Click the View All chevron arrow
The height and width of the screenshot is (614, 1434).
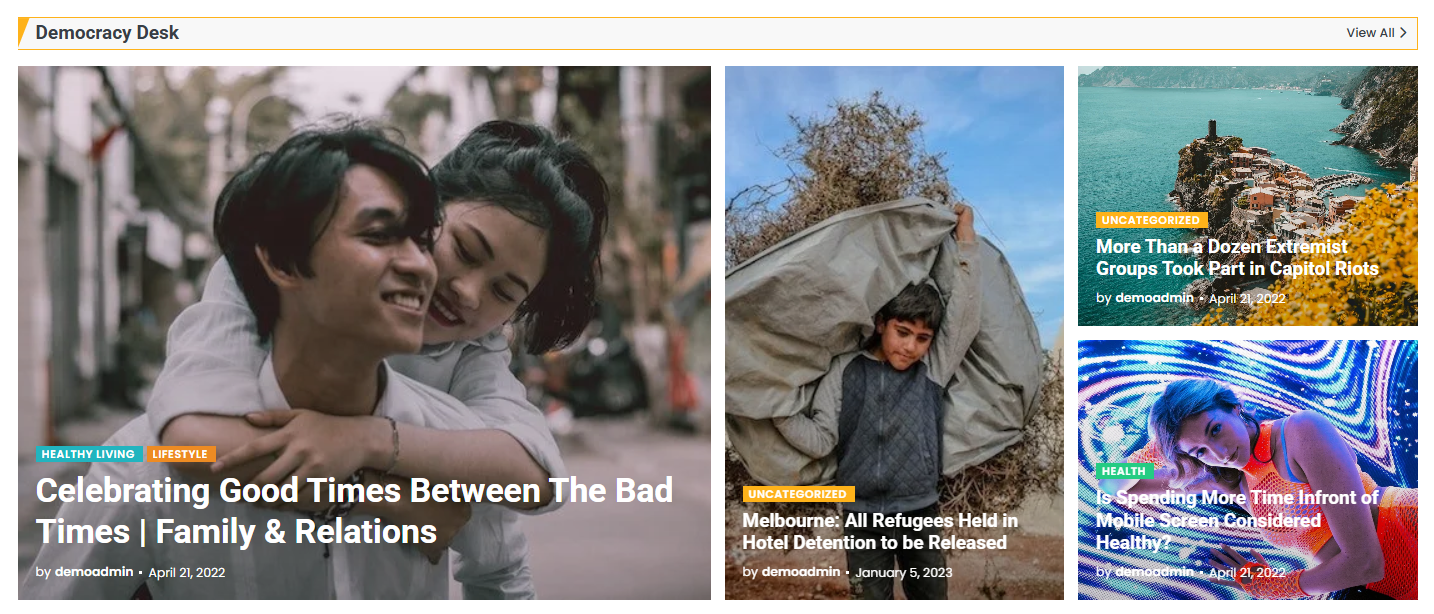[x=1403, y=33]
